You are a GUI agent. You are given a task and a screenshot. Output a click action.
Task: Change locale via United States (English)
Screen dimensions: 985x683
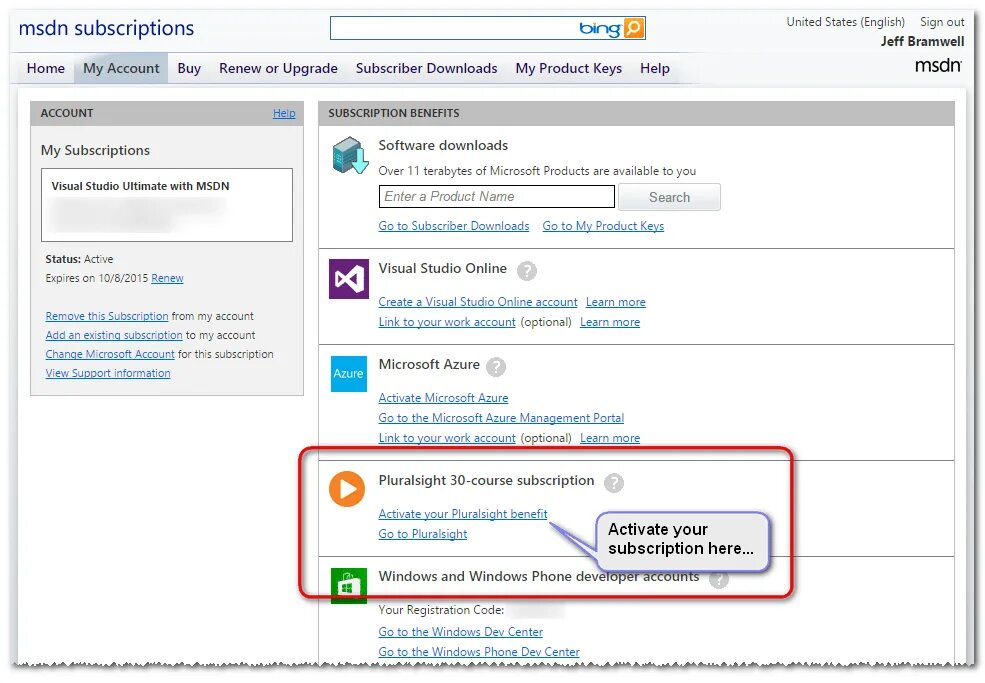(x=846, y=22)
